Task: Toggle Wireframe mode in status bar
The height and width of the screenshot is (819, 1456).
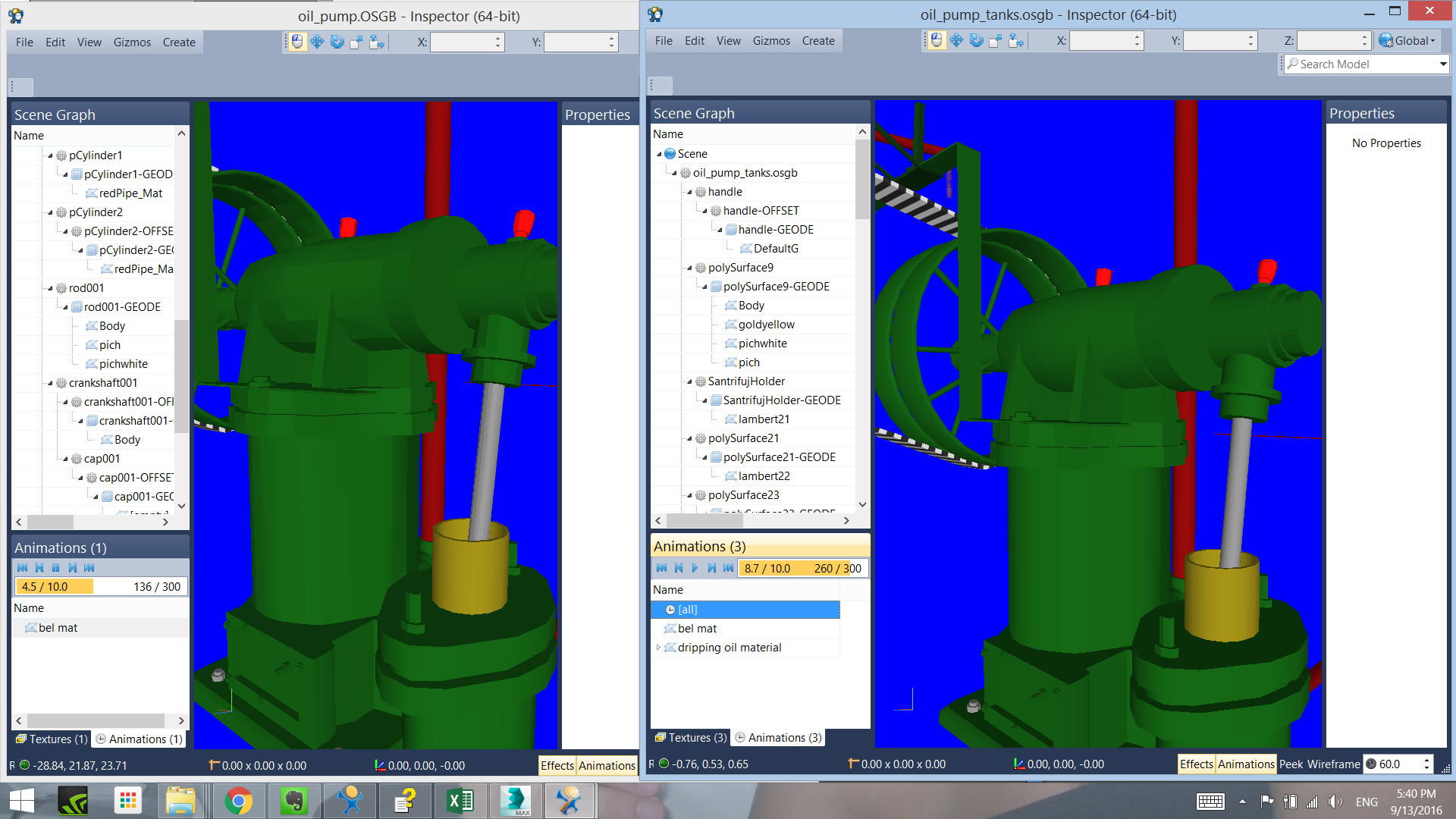Action: pos(1334,764)
